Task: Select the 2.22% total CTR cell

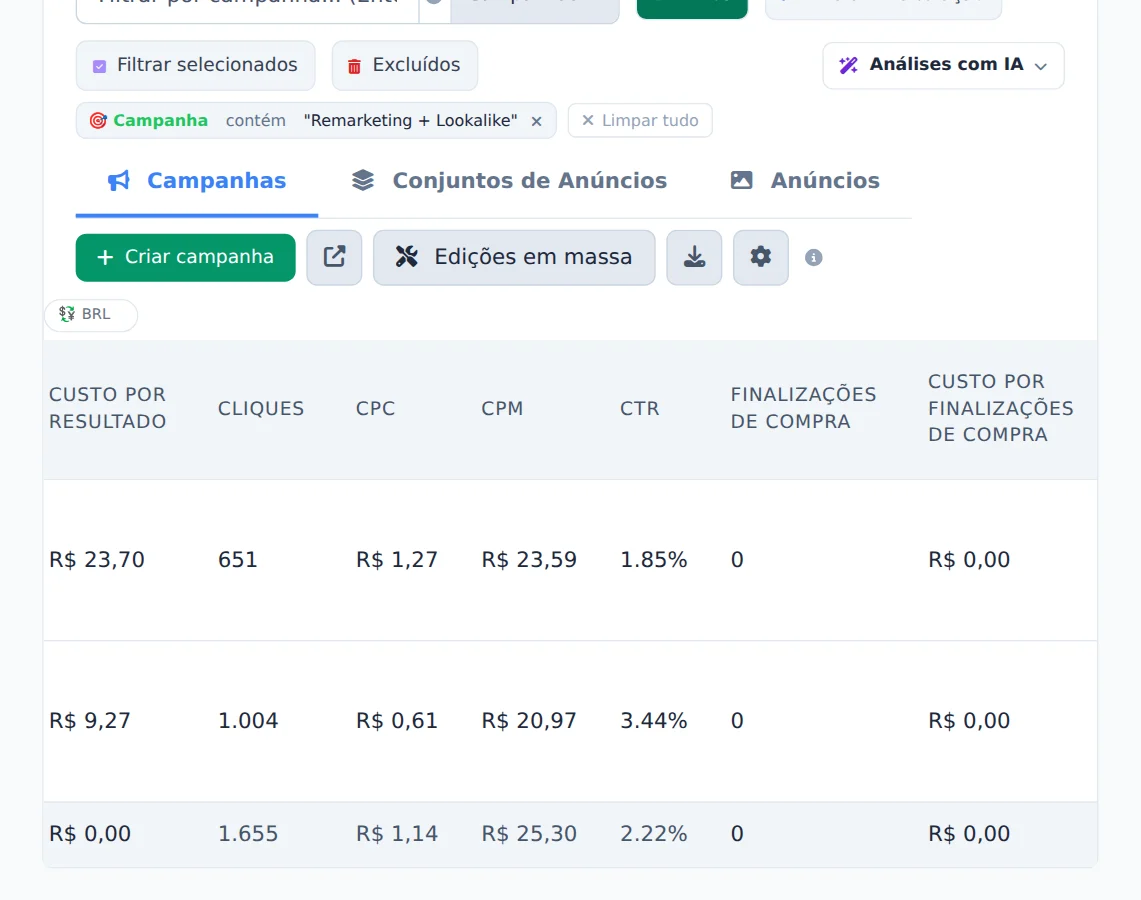Action: pos(653,834)
